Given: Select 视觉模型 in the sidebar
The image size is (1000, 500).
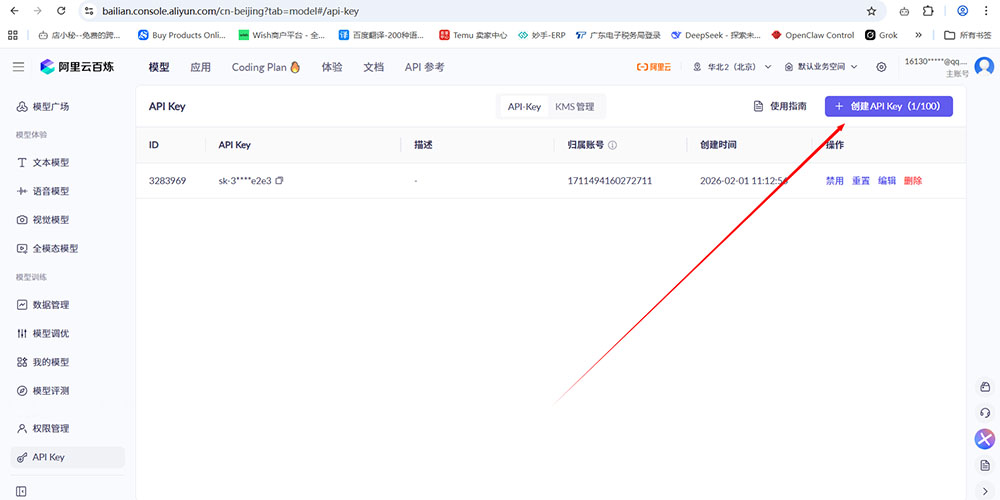Looking at the screenshot, I should tap(43, 220).
